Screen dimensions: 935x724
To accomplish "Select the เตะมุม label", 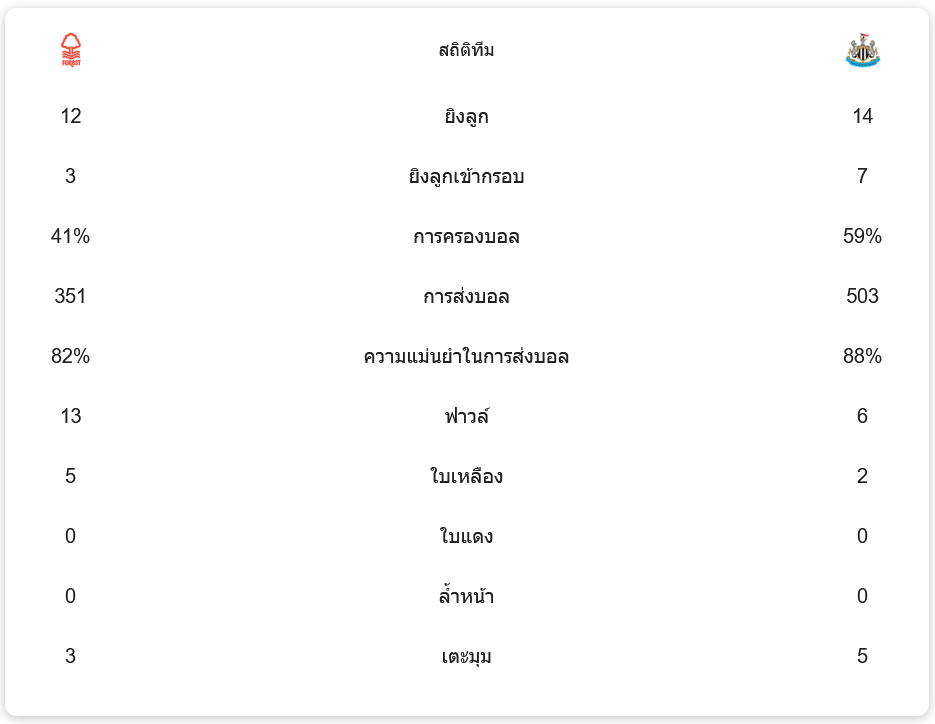I will 466,657.
